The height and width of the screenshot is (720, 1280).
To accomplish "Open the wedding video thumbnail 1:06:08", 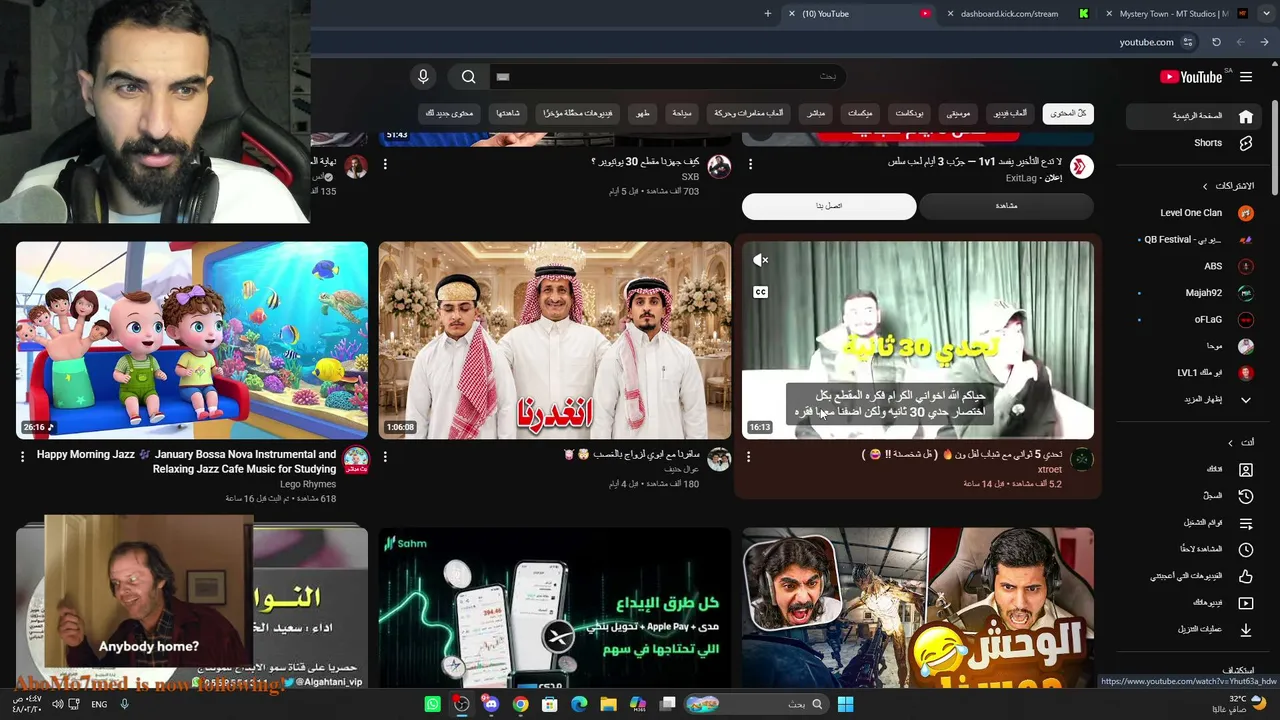I will [555, 340].
